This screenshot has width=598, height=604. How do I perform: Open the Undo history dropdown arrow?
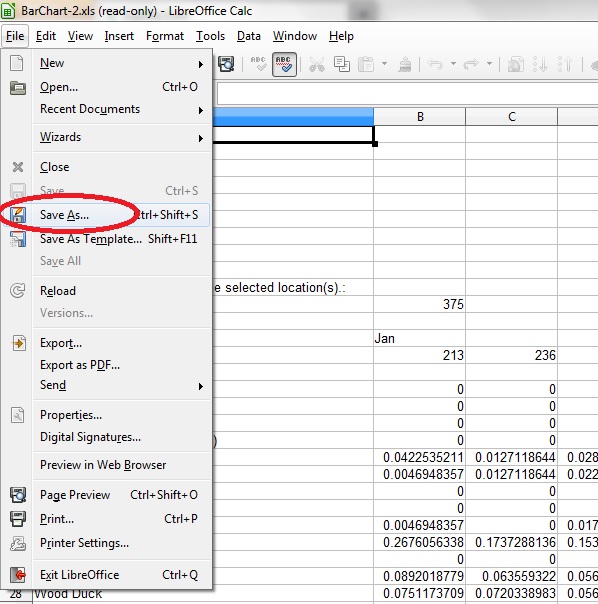454,63
